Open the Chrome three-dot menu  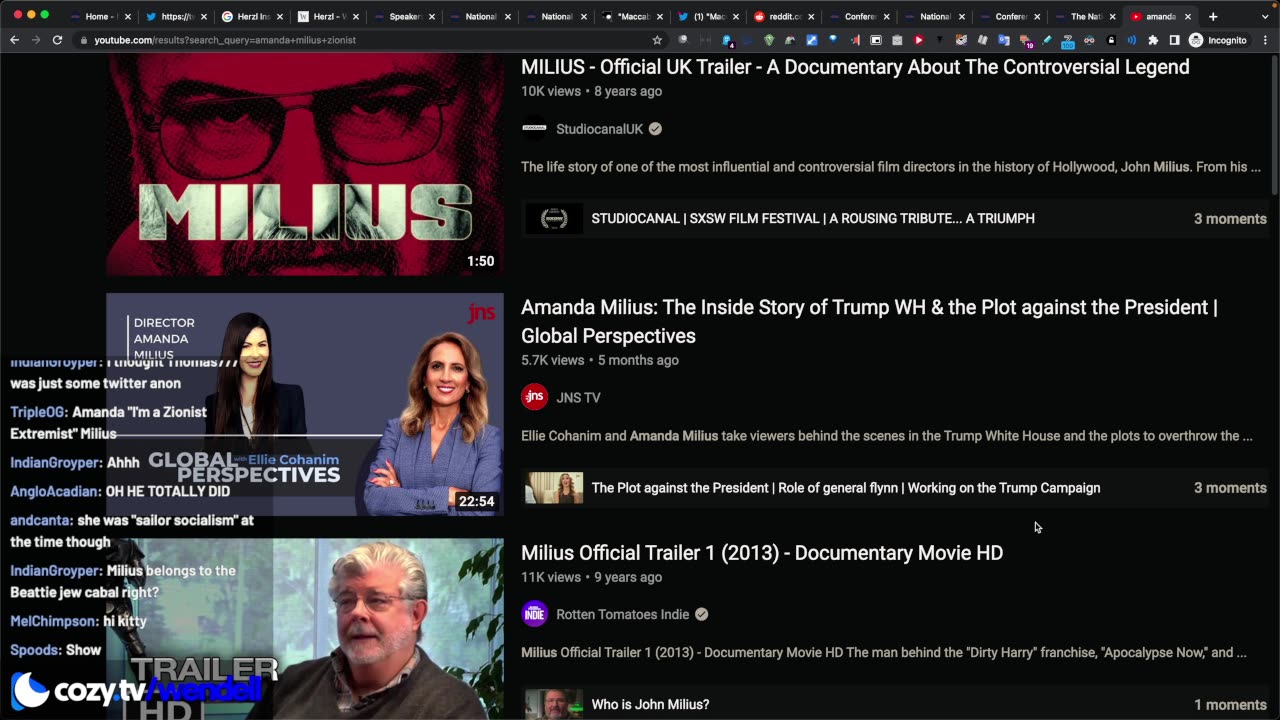1265,40
